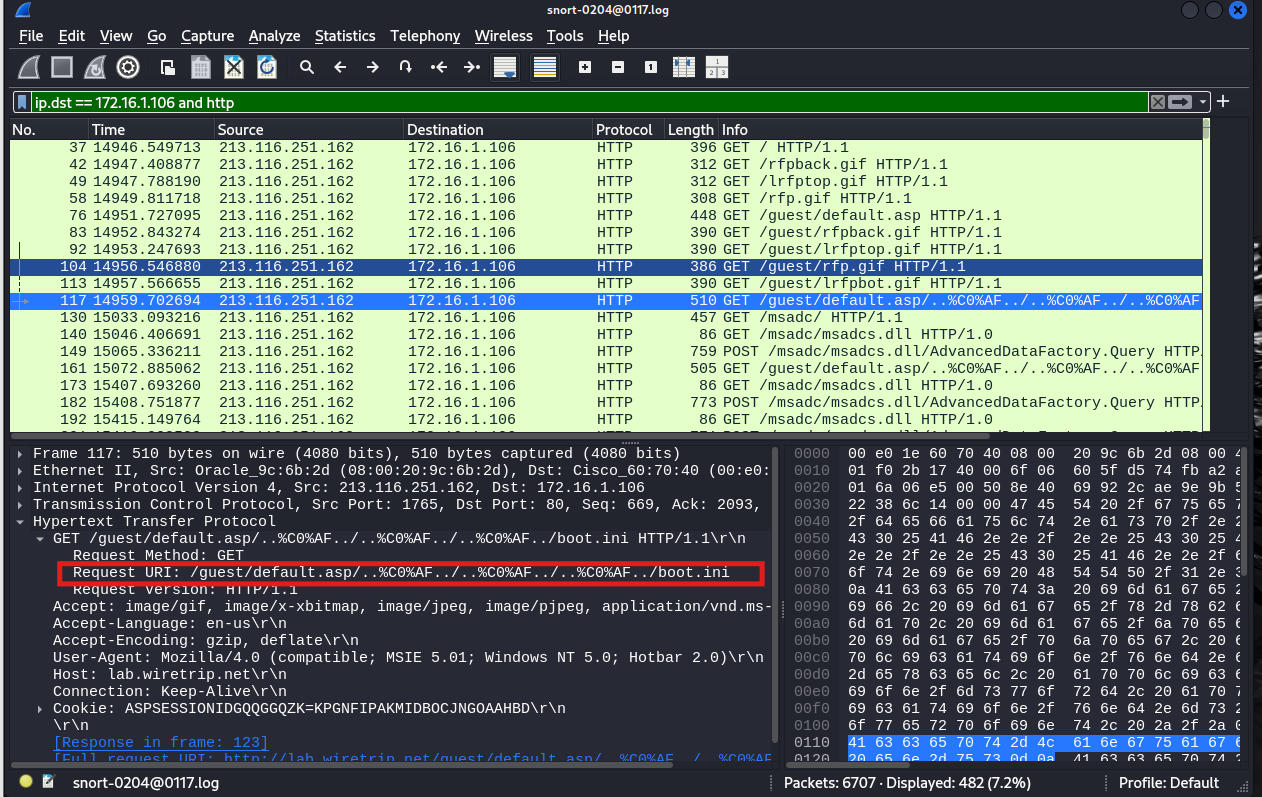Expand Transmission Control Protocol node
Viewport: 1262px width, 797px height.
[22, 504]
